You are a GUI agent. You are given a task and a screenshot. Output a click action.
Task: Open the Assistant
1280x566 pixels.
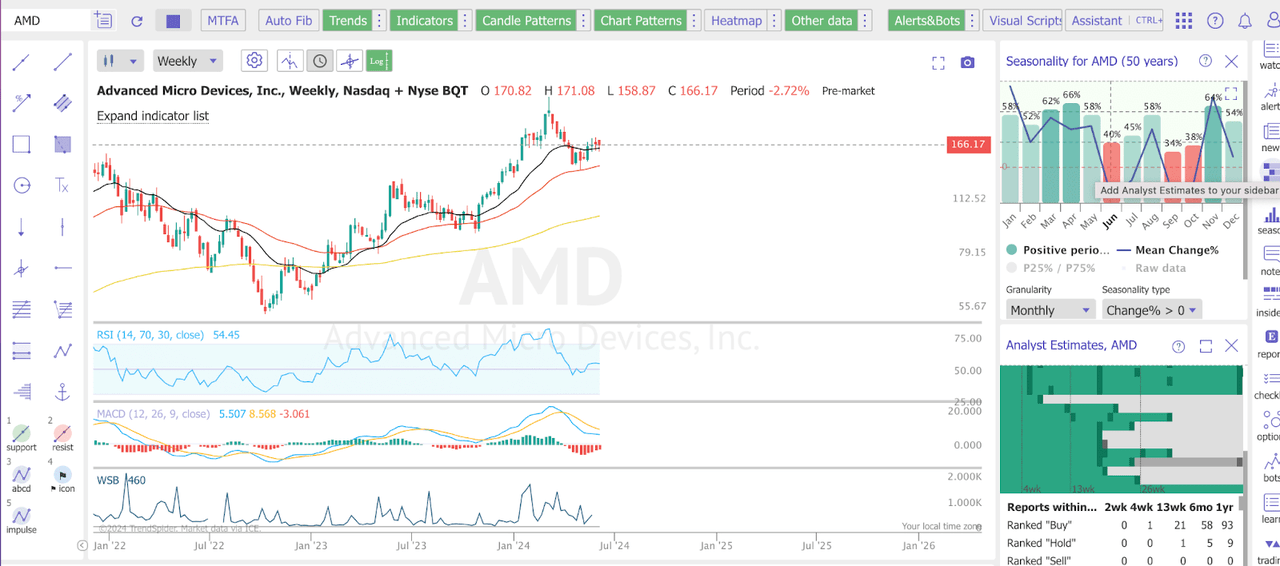[1096, 21]
